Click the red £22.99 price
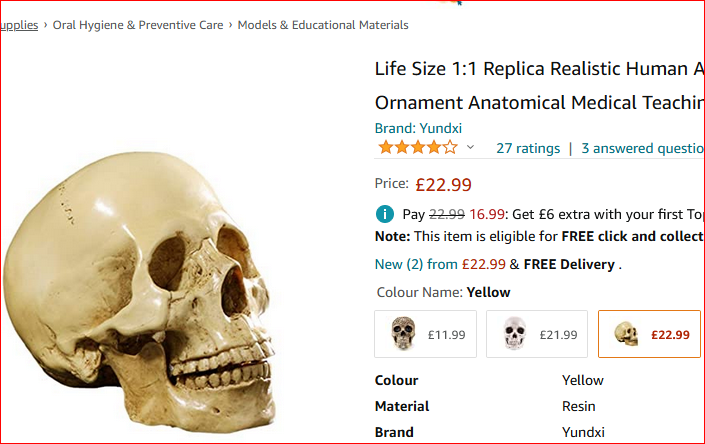 tap(443, 184)
